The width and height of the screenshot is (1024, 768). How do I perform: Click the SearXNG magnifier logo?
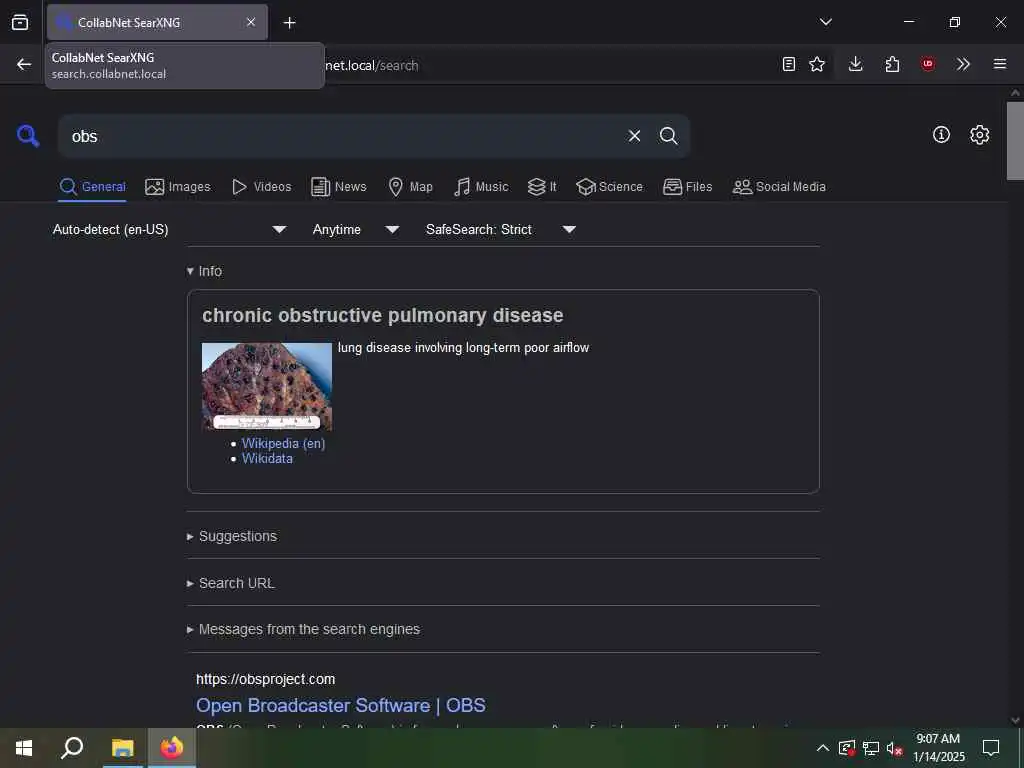coord(28,136)
